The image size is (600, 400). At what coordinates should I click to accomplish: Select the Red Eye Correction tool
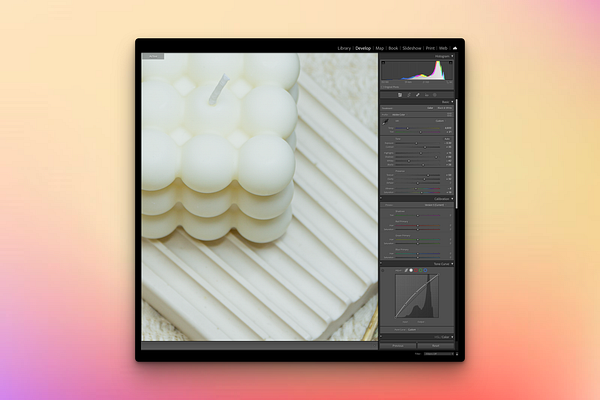(x=427, y=95)
